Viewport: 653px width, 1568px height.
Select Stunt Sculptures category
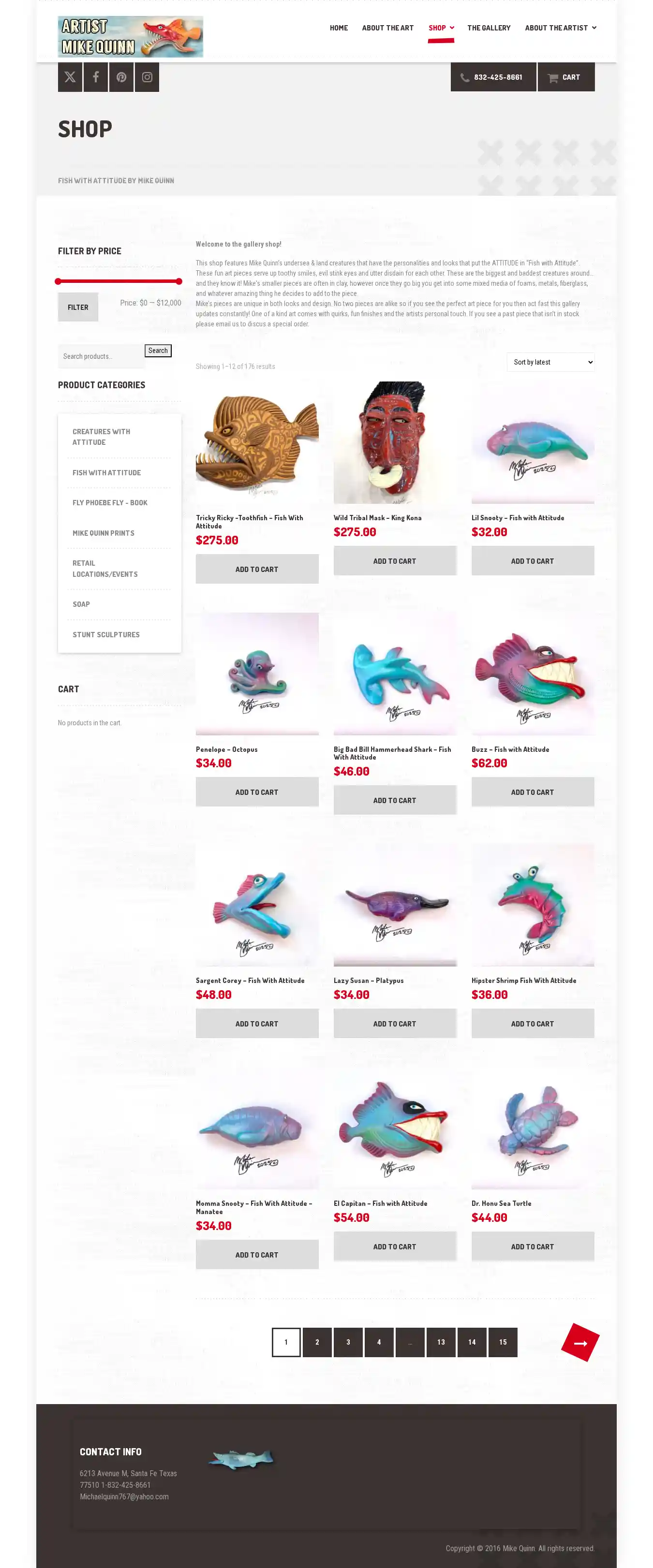click(x=106, y=634)
